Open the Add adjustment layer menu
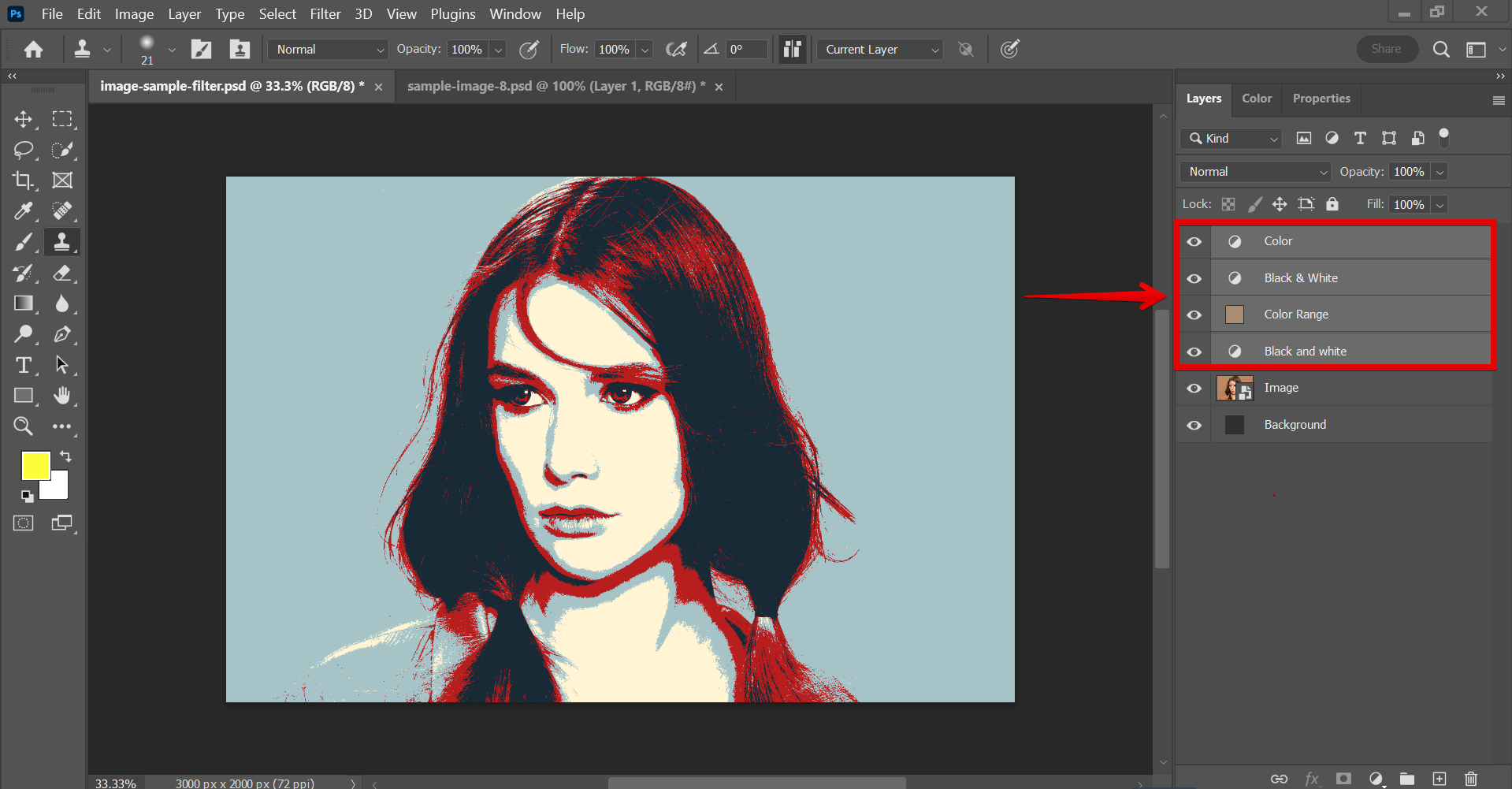Screen dimensions: 1512x789 (x=1376, y=778)
